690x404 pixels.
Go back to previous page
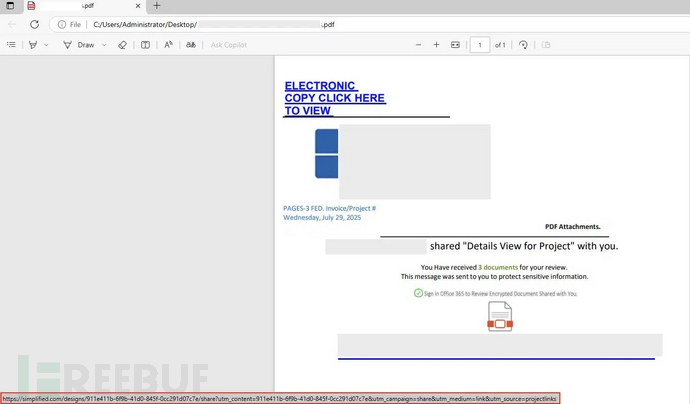pyautogui.click(x=12, y=25)
